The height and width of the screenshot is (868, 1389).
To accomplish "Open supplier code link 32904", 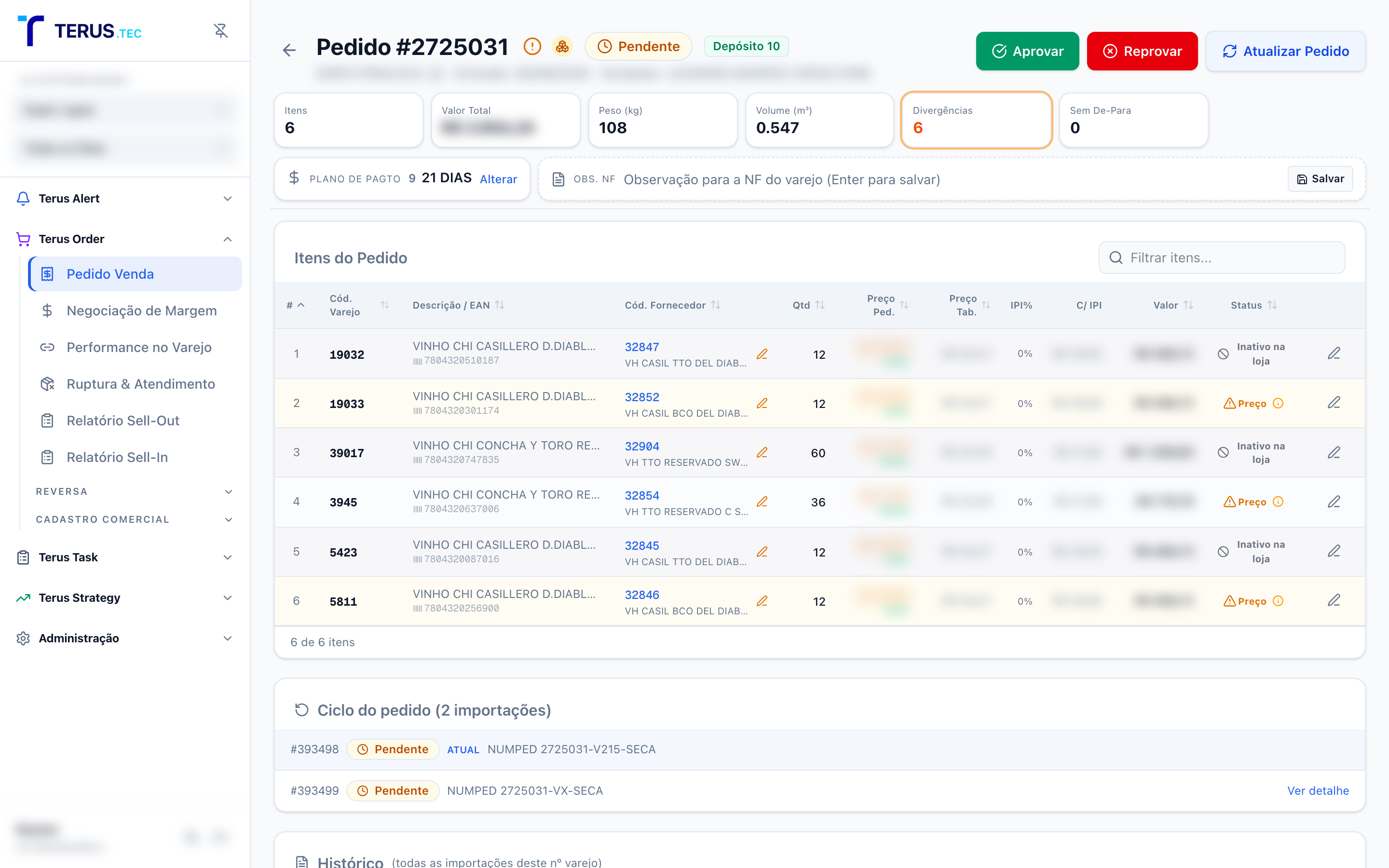I will click(x=642, y=447).
